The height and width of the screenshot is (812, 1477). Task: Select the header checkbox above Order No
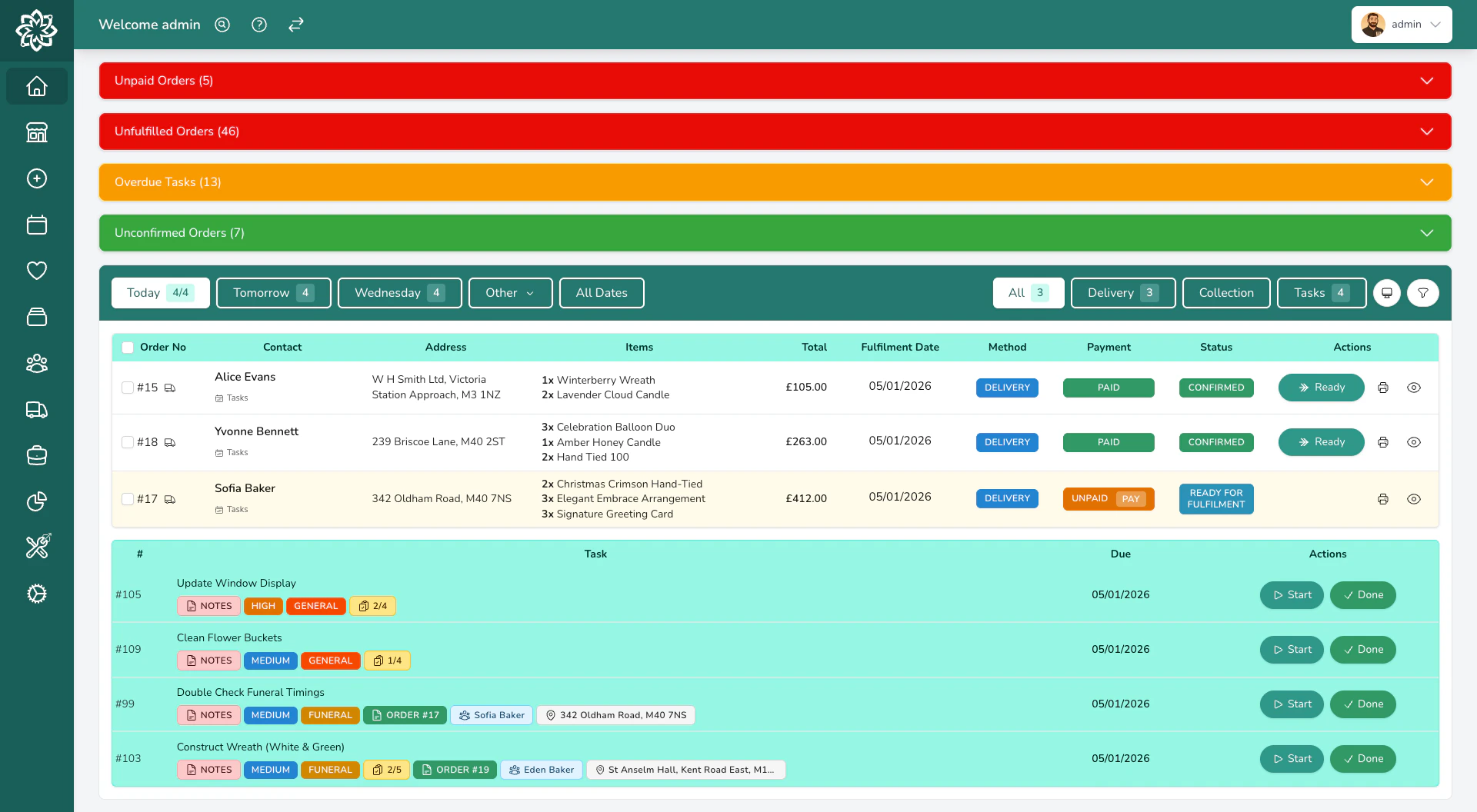click(128, 347)
